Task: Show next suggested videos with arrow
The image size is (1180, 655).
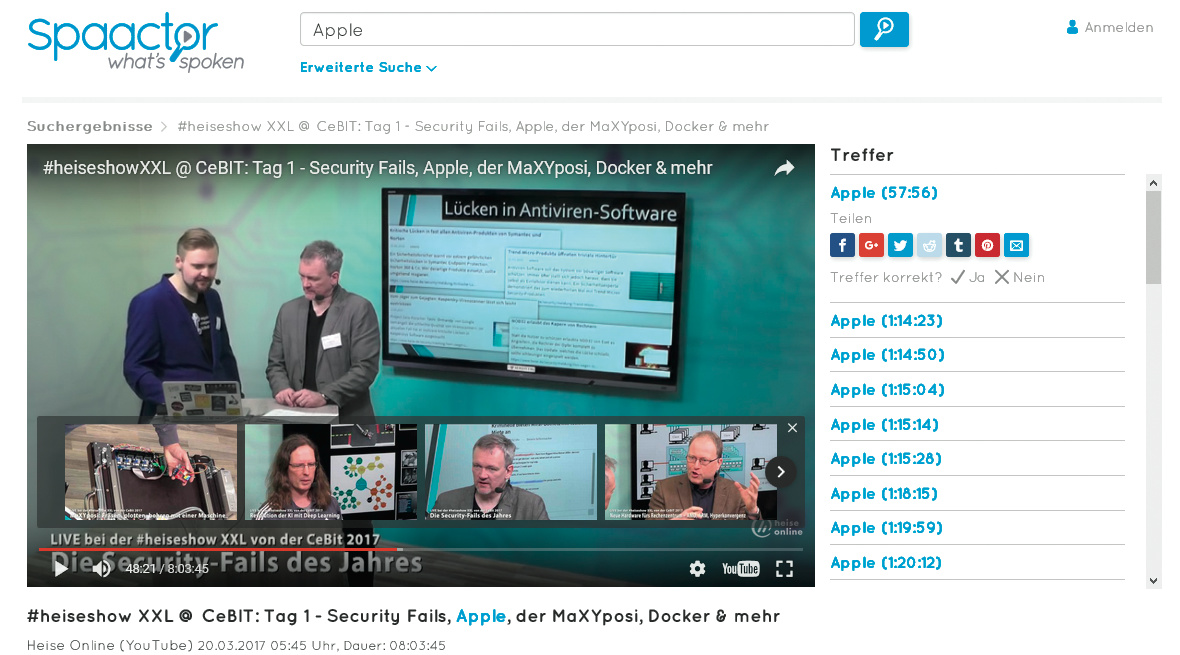Action: tap(780, 472)
